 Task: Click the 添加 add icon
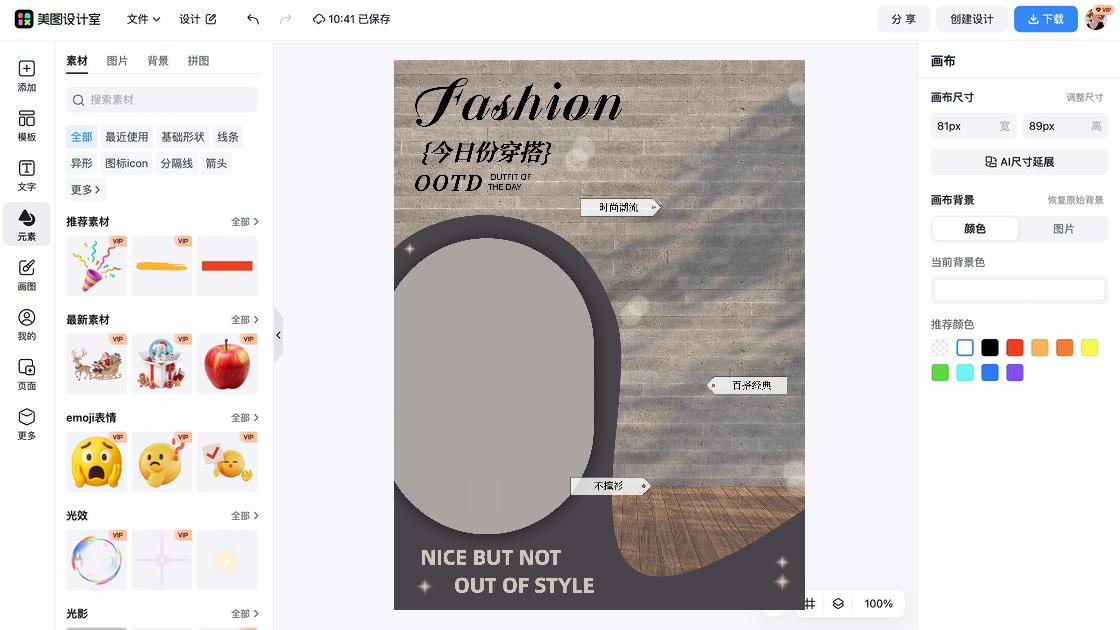click(x=27, y=76)
